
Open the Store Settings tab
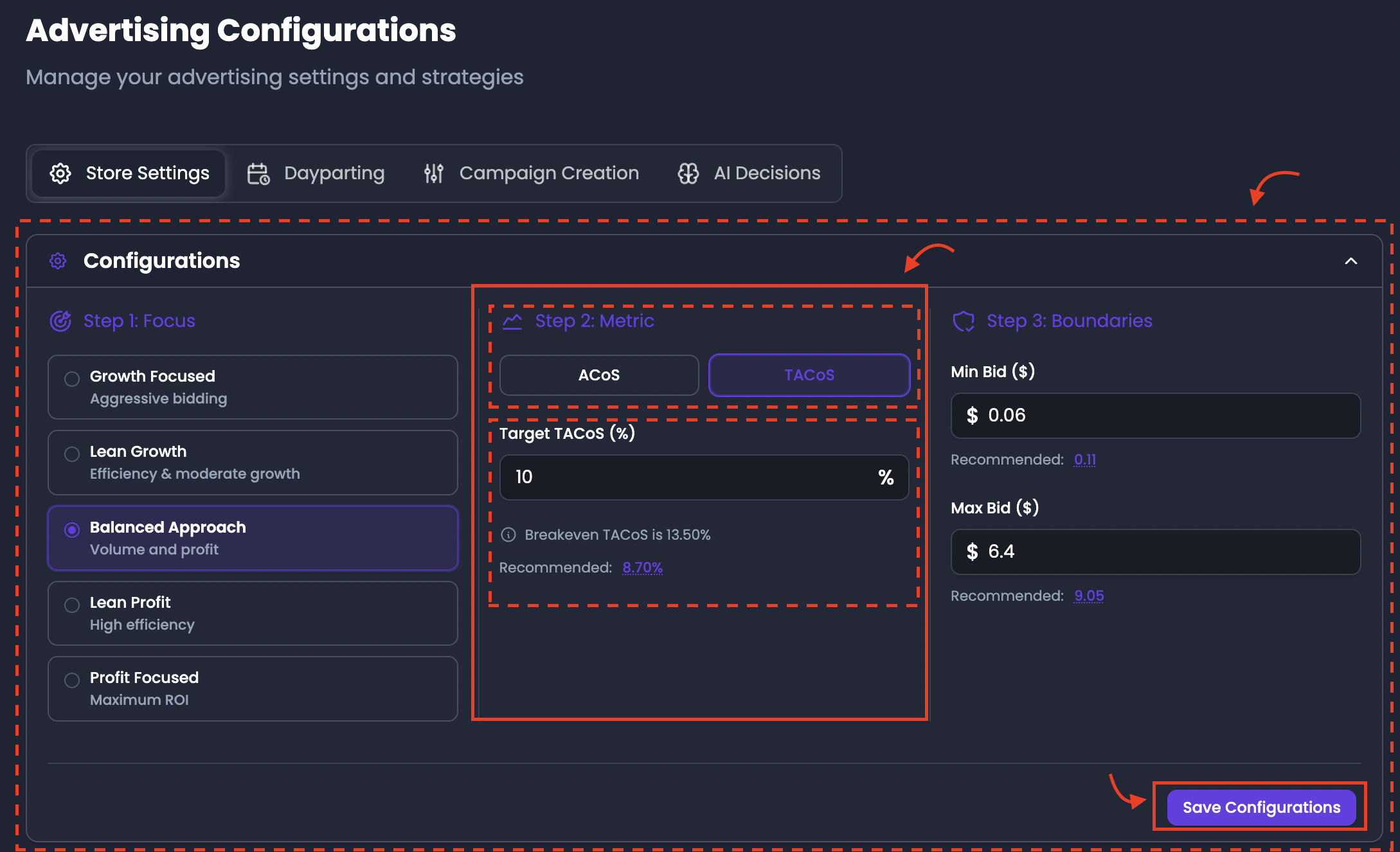(x=129, y=173)
